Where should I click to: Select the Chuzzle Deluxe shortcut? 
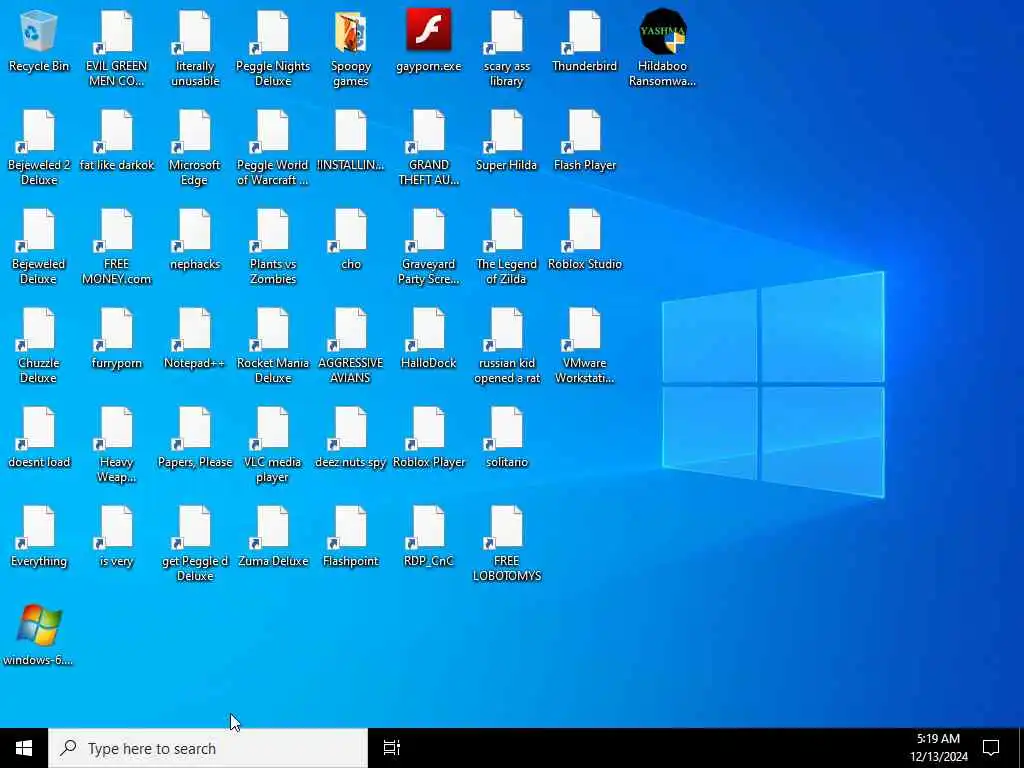(39, 346)
